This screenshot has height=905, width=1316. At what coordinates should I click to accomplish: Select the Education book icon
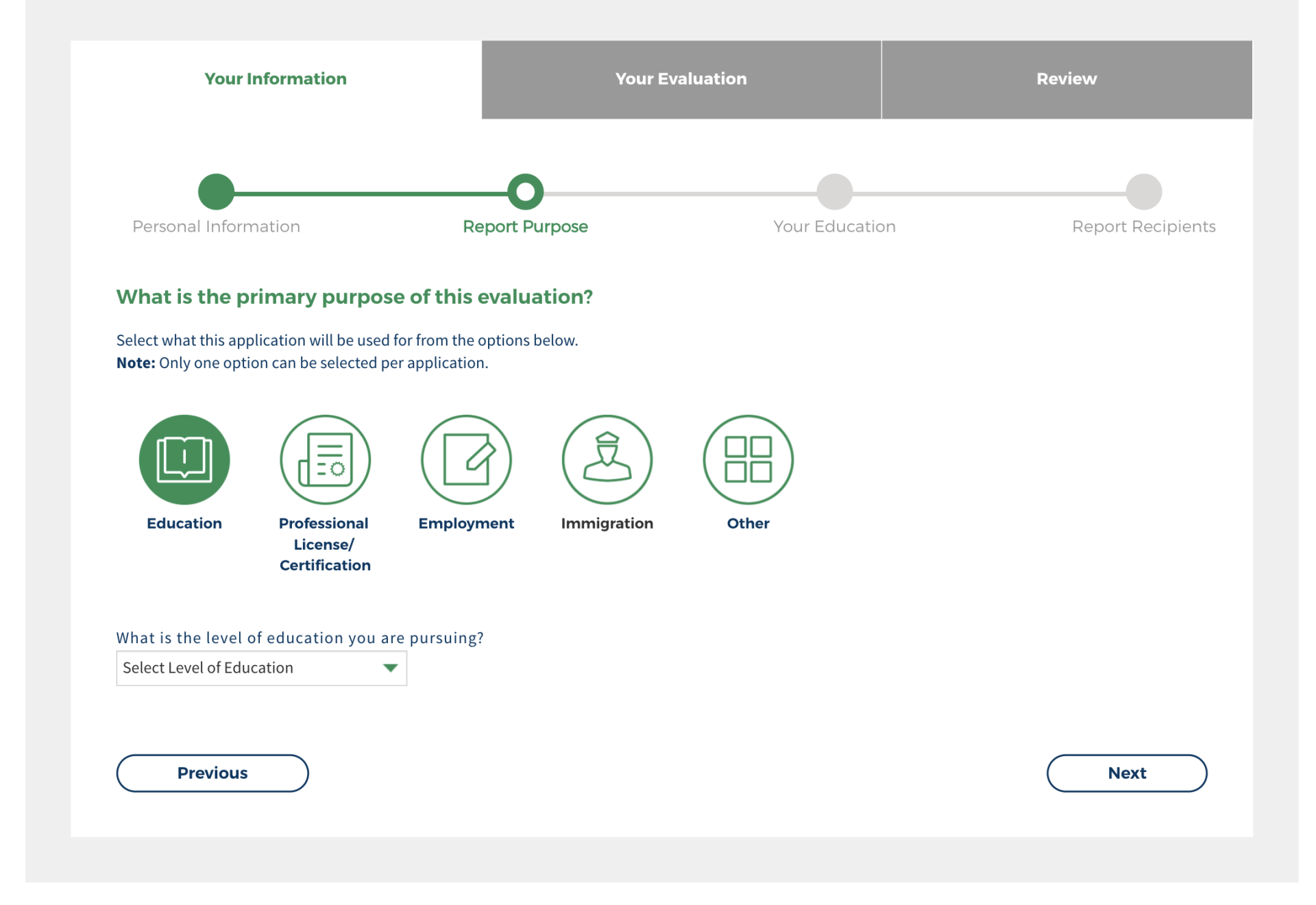tap(184, 459)
